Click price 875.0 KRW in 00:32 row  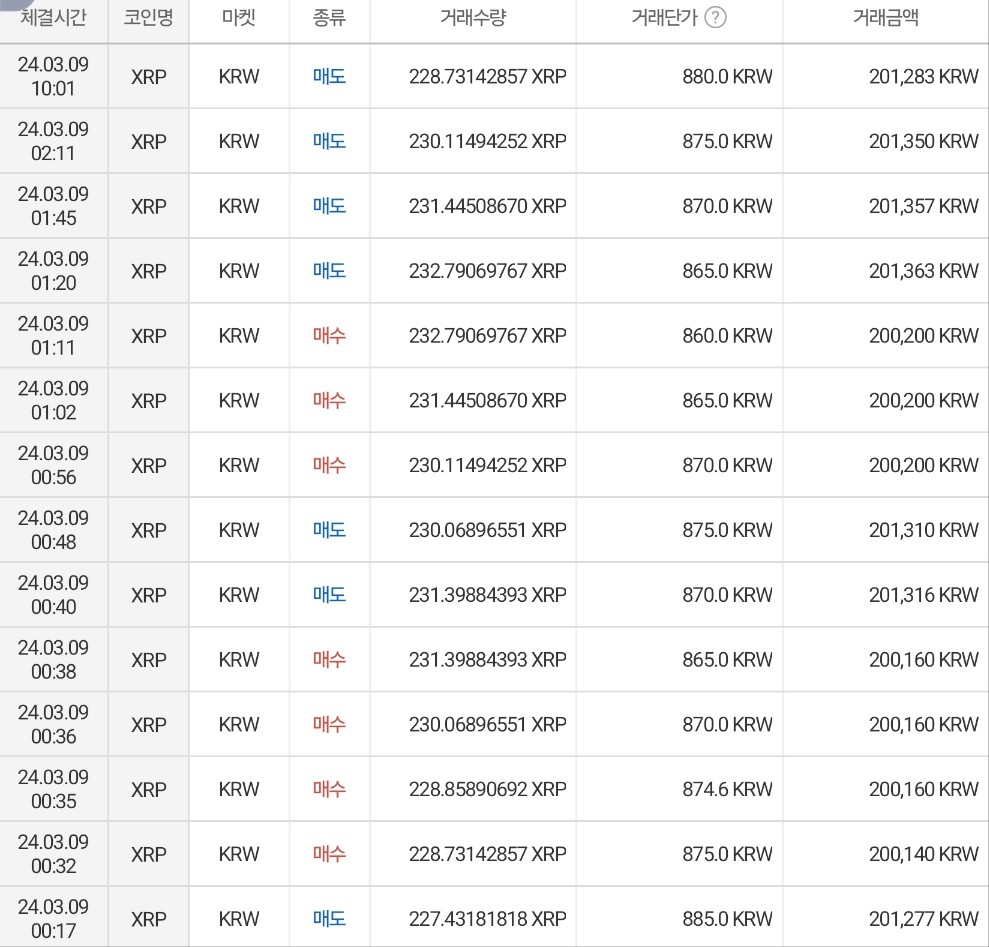coord(727,854)
